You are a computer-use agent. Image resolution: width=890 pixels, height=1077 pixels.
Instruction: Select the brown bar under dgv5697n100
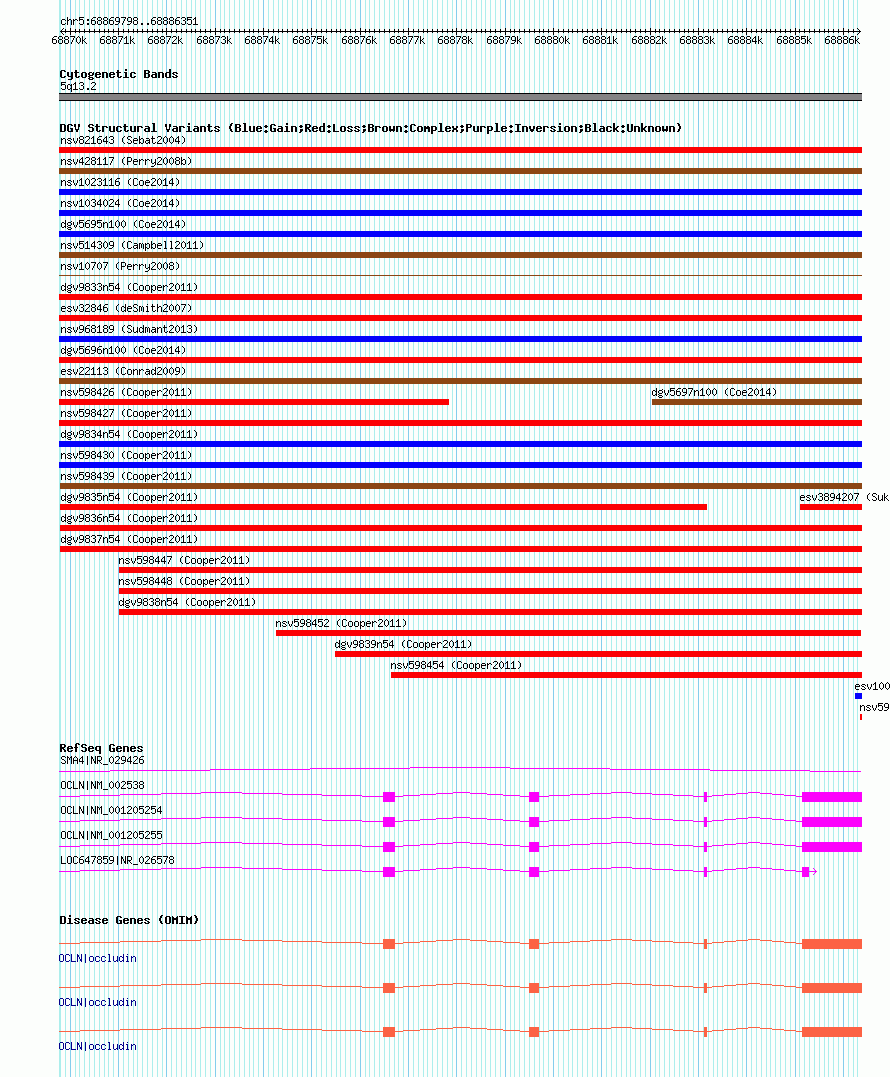[x=757, y=402]
